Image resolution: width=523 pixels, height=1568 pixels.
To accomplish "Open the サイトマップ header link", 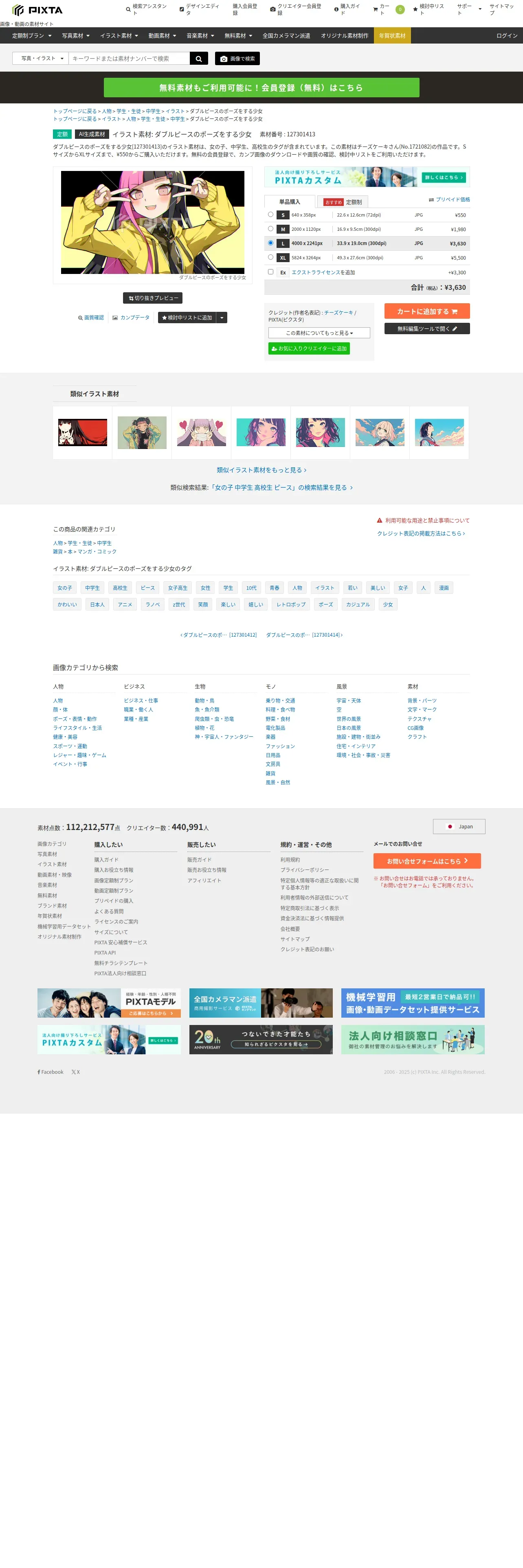I will point(502,9).
